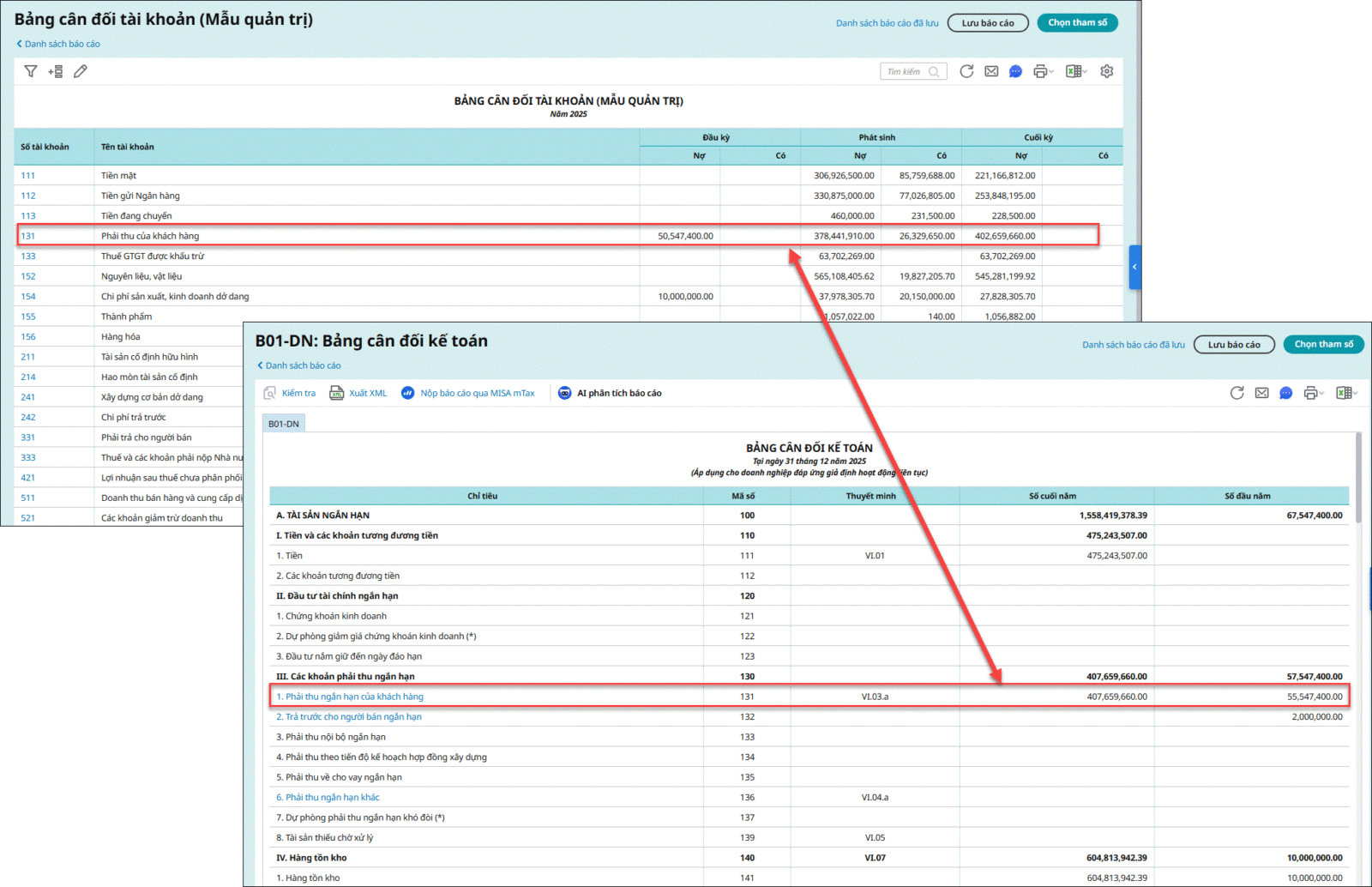This screenshot has height=887, width=1372.
Task: Click the filter funnel icon in account balance toolbar
Action: [31, 71]
